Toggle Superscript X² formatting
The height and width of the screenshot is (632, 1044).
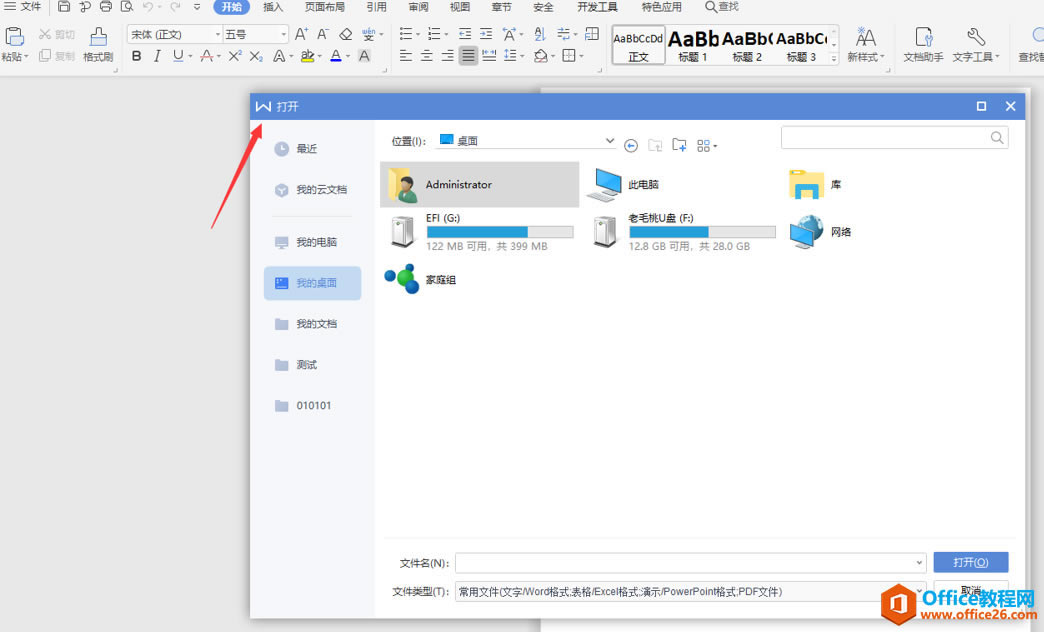(x=235, y=56)
